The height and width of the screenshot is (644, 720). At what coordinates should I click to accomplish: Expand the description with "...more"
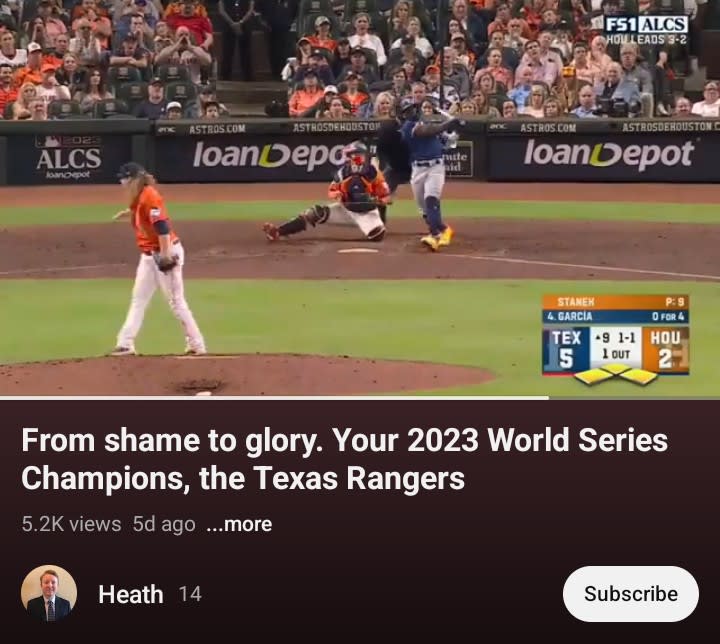pos(239,524)
